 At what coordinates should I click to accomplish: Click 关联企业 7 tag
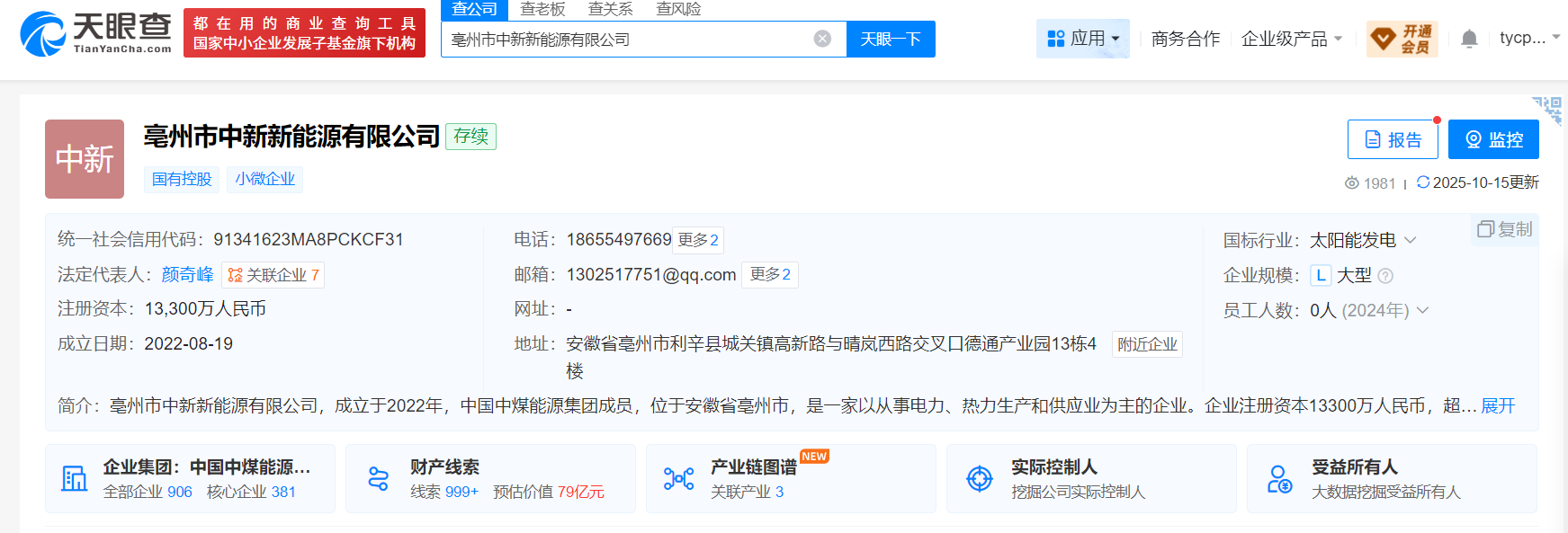(x=273, y=275)
